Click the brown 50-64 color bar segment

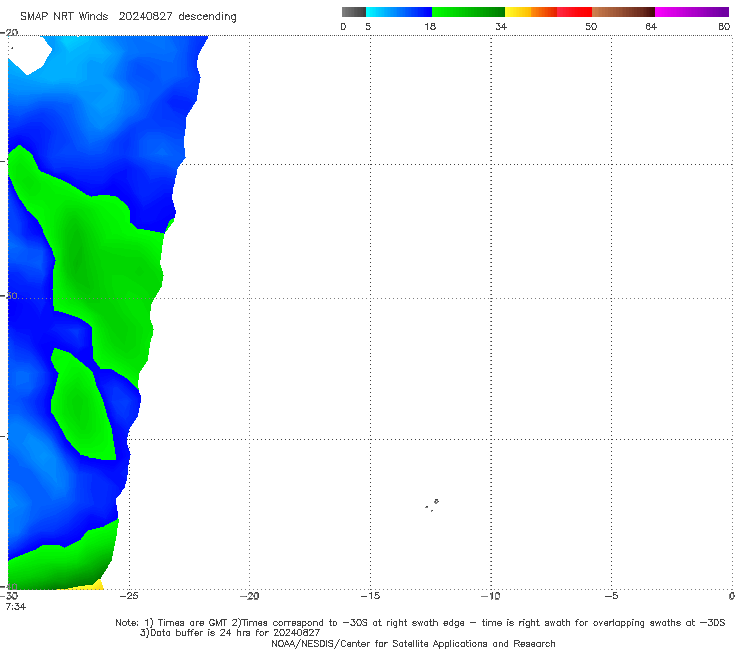[x=623, y=12]
